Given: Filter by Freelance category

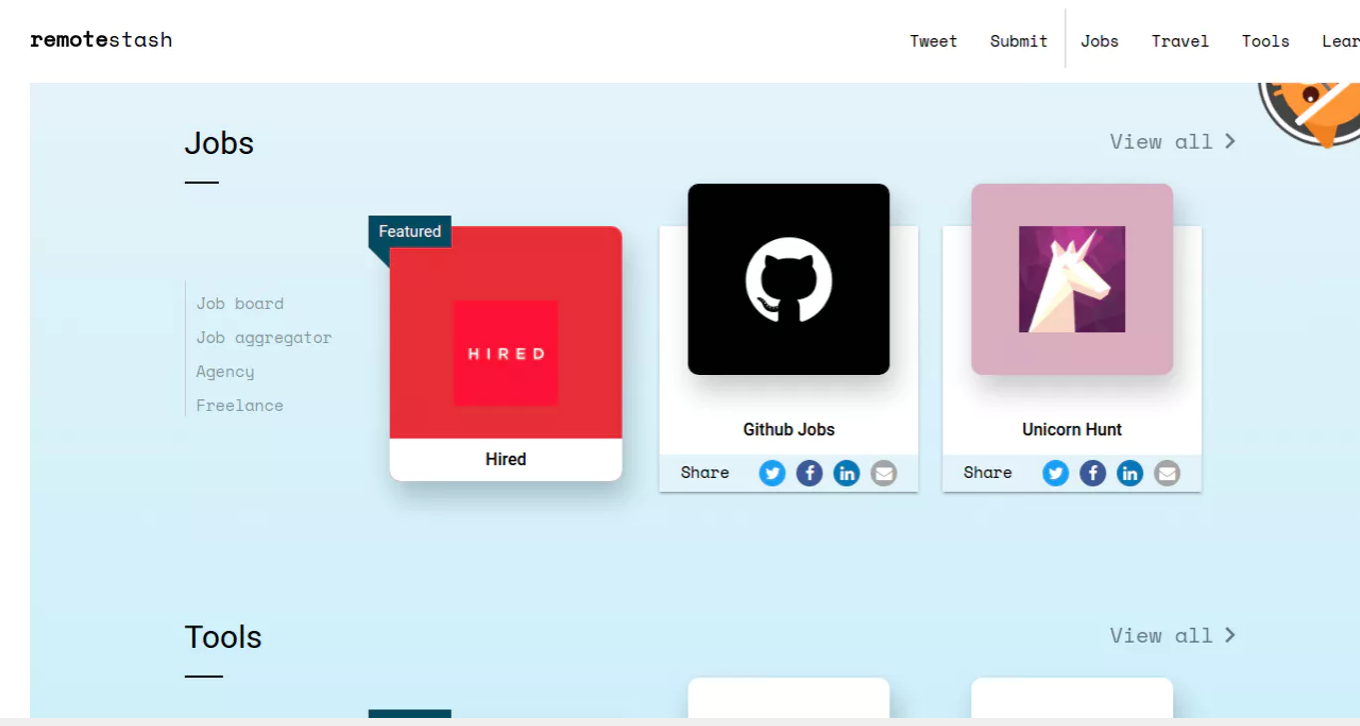Looking at the screenshot, I should click(240, 405).
